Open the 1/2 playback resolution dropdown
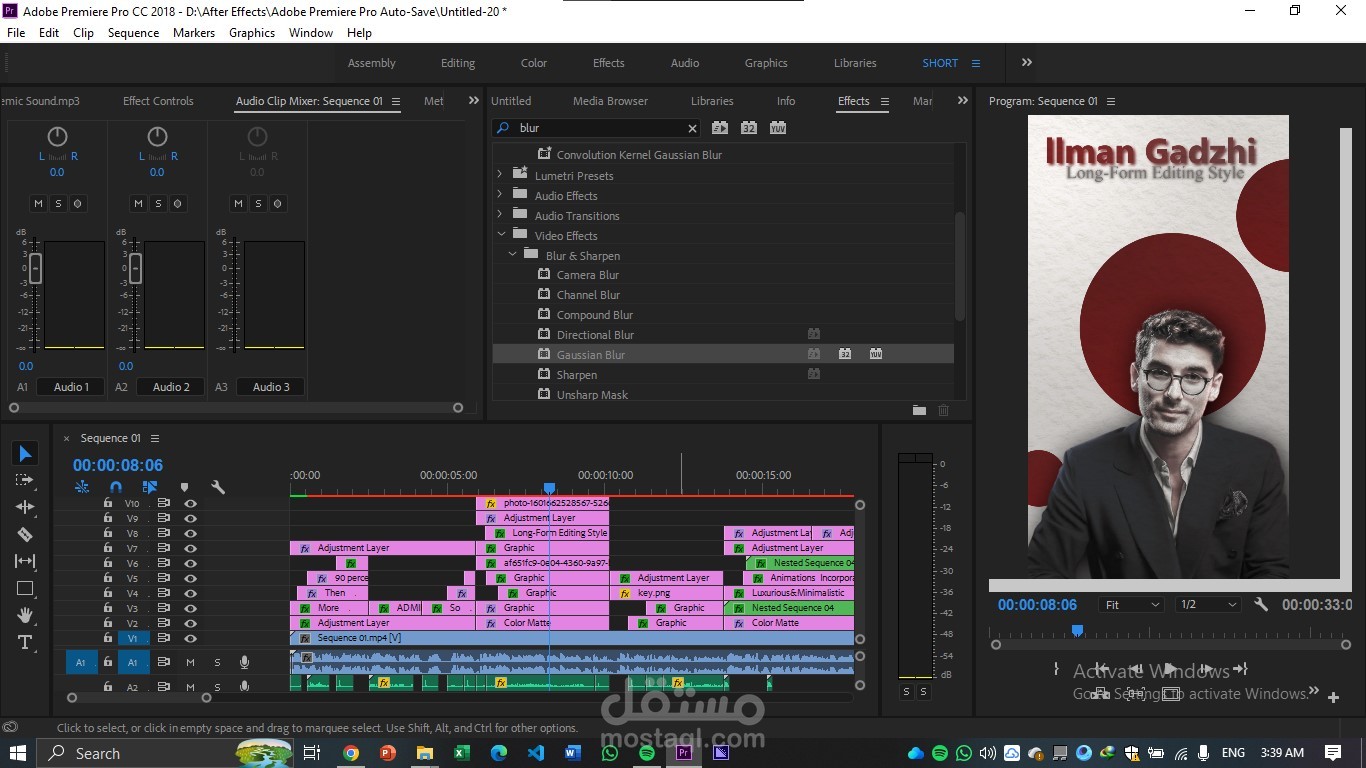Viewport: 1366px width, 768px height. pyautogui.click(x=1208, y=605)
